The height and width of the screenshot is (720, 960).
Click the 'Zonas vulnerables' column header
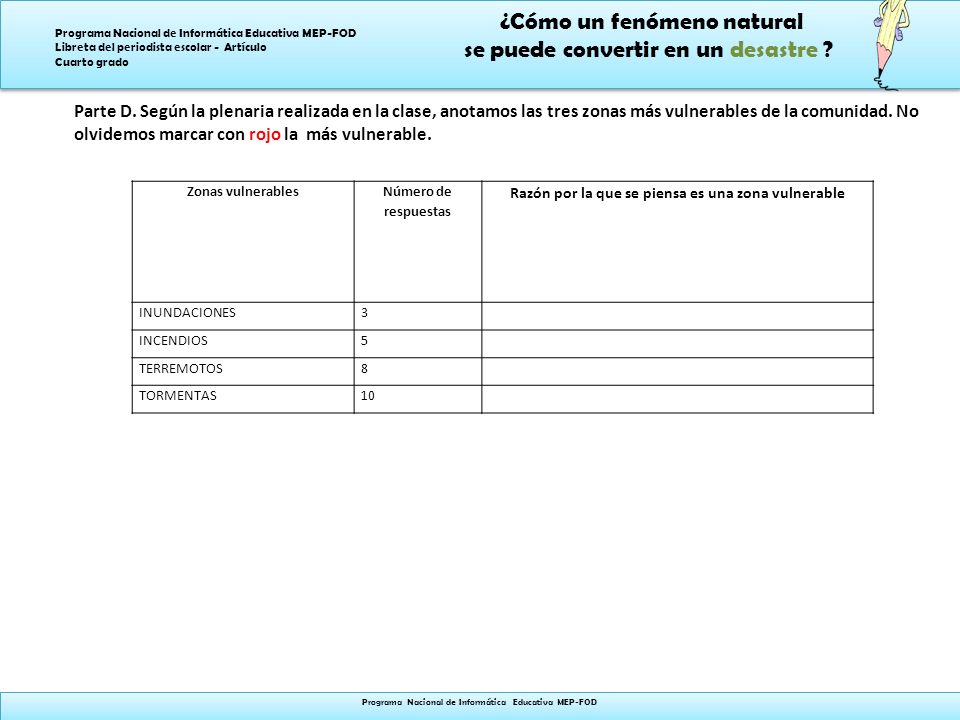click(243, 241)
